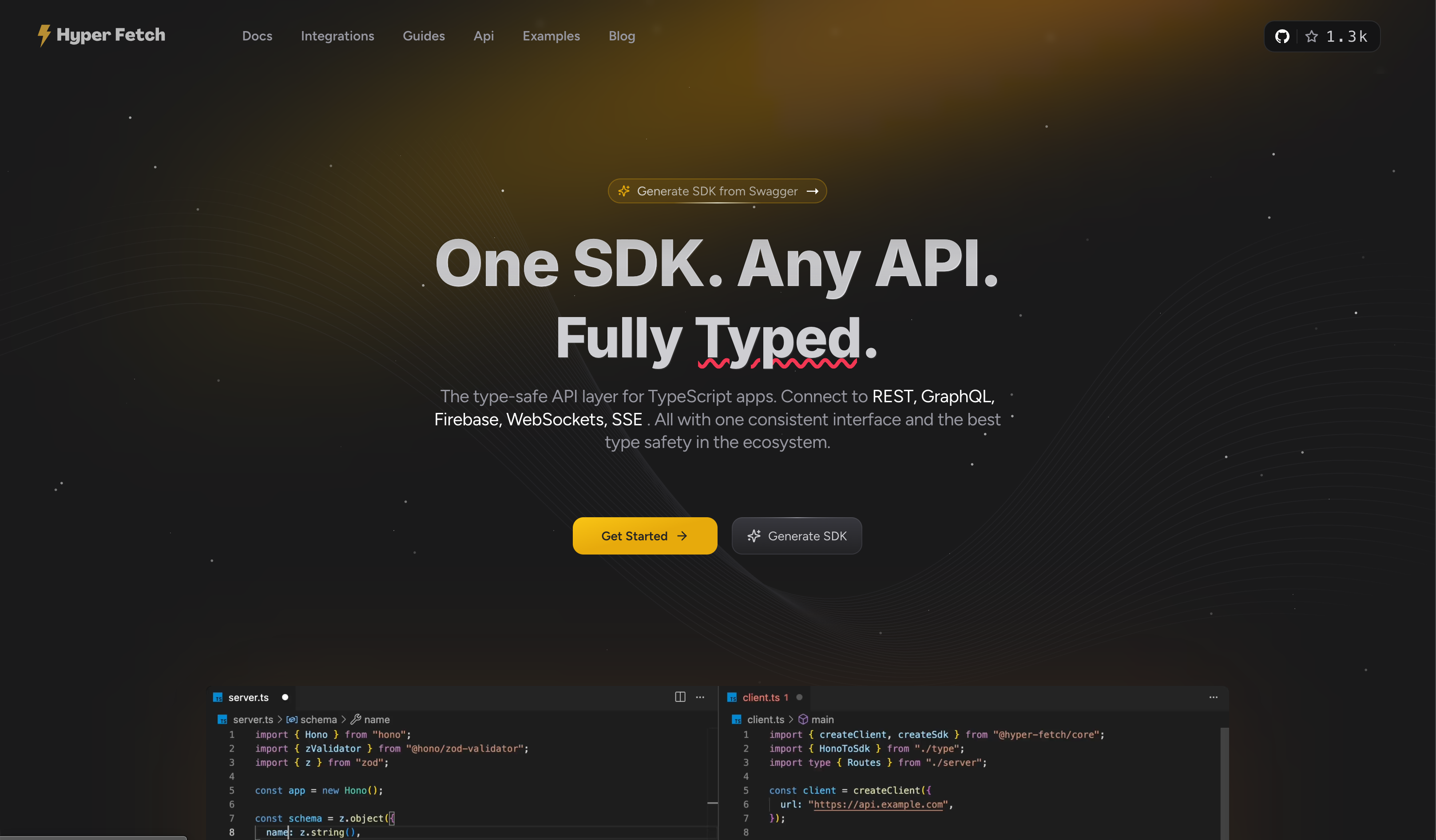Click the arrow in the Swagger pill
This screenshot has width=1436, height=840.
click(813, 191)
